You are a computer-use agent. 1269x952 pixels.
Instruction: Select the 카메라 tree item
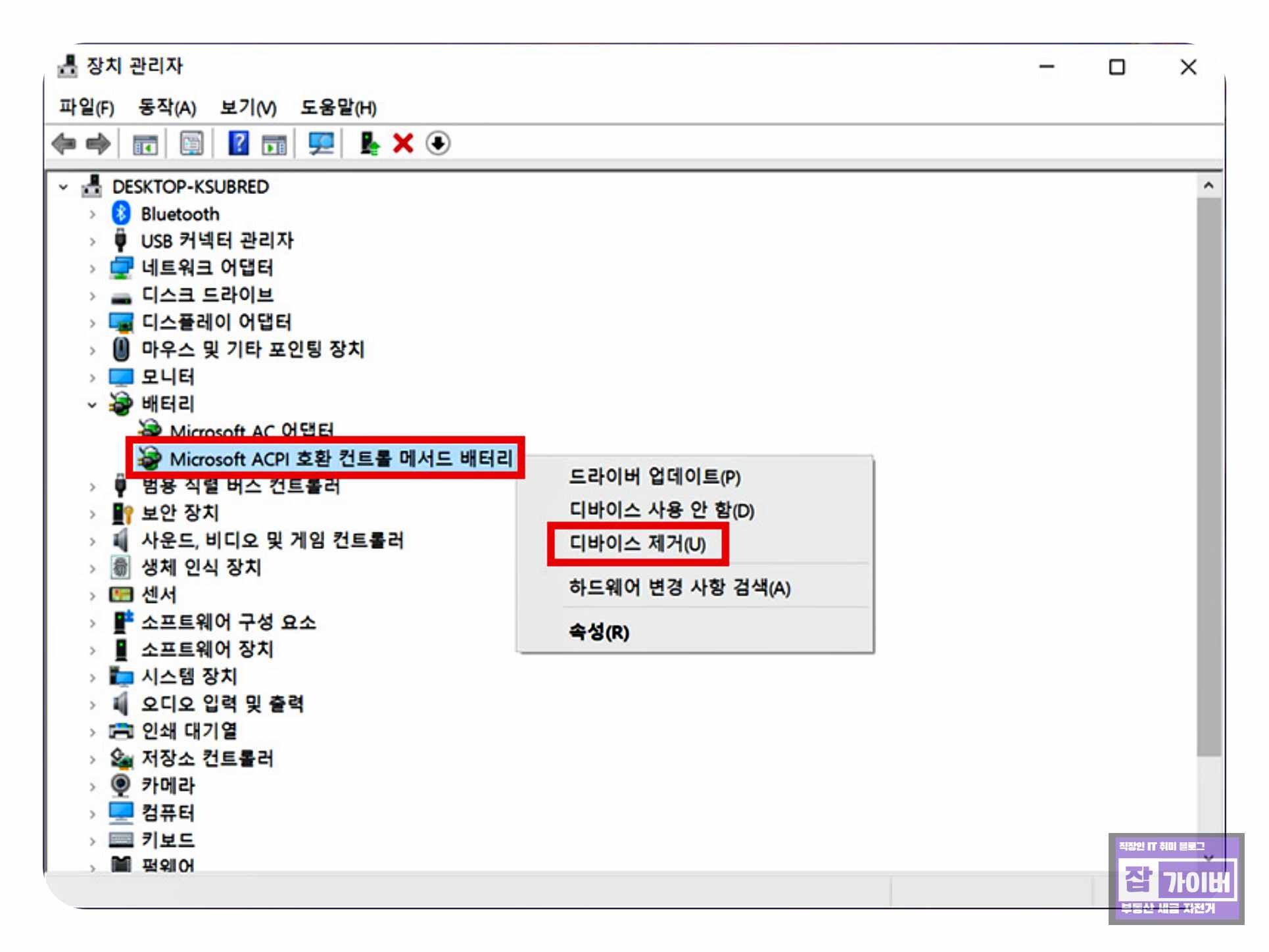pos(168,785)
